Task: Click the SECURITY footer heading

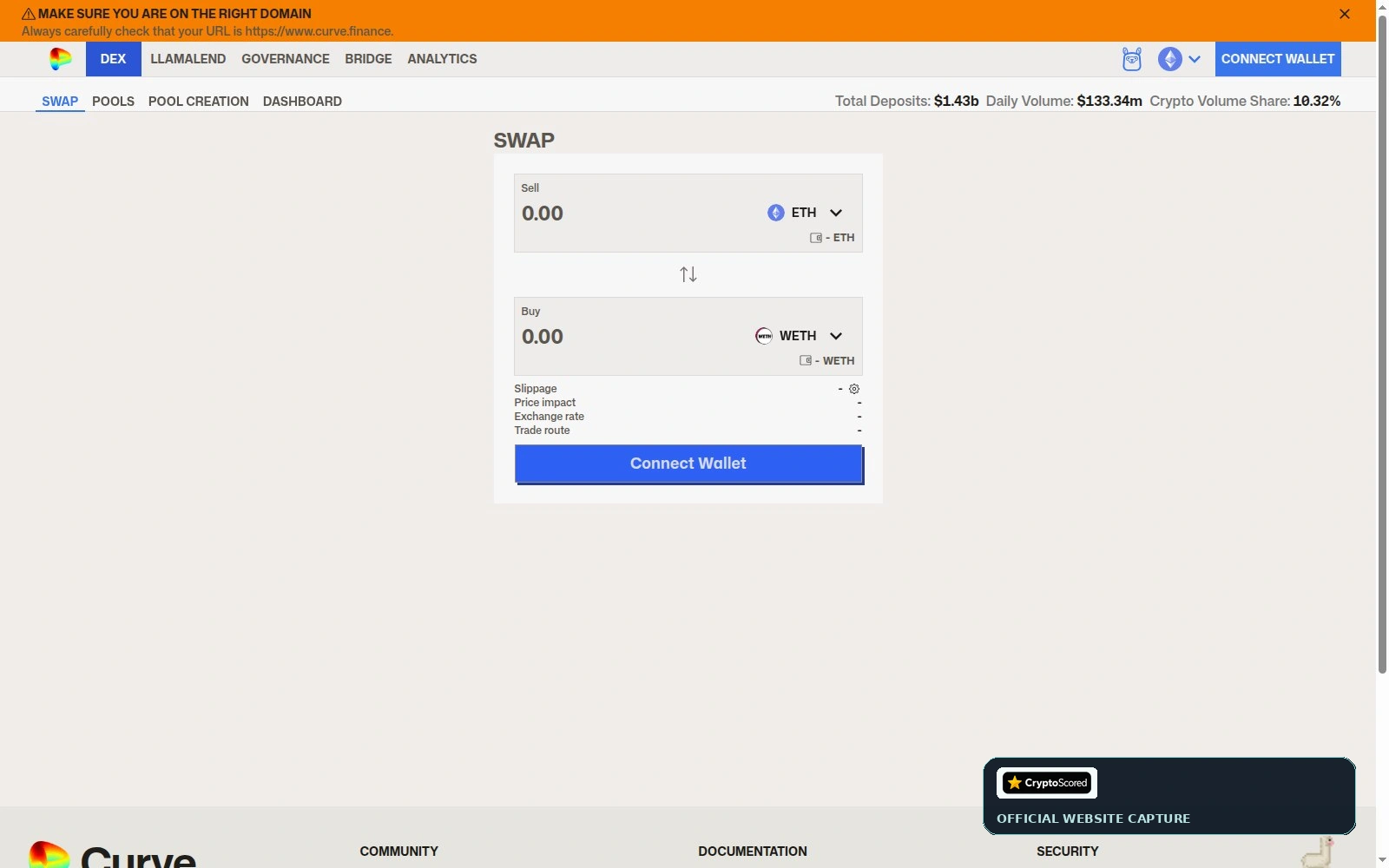Action: coord(1067,852)
